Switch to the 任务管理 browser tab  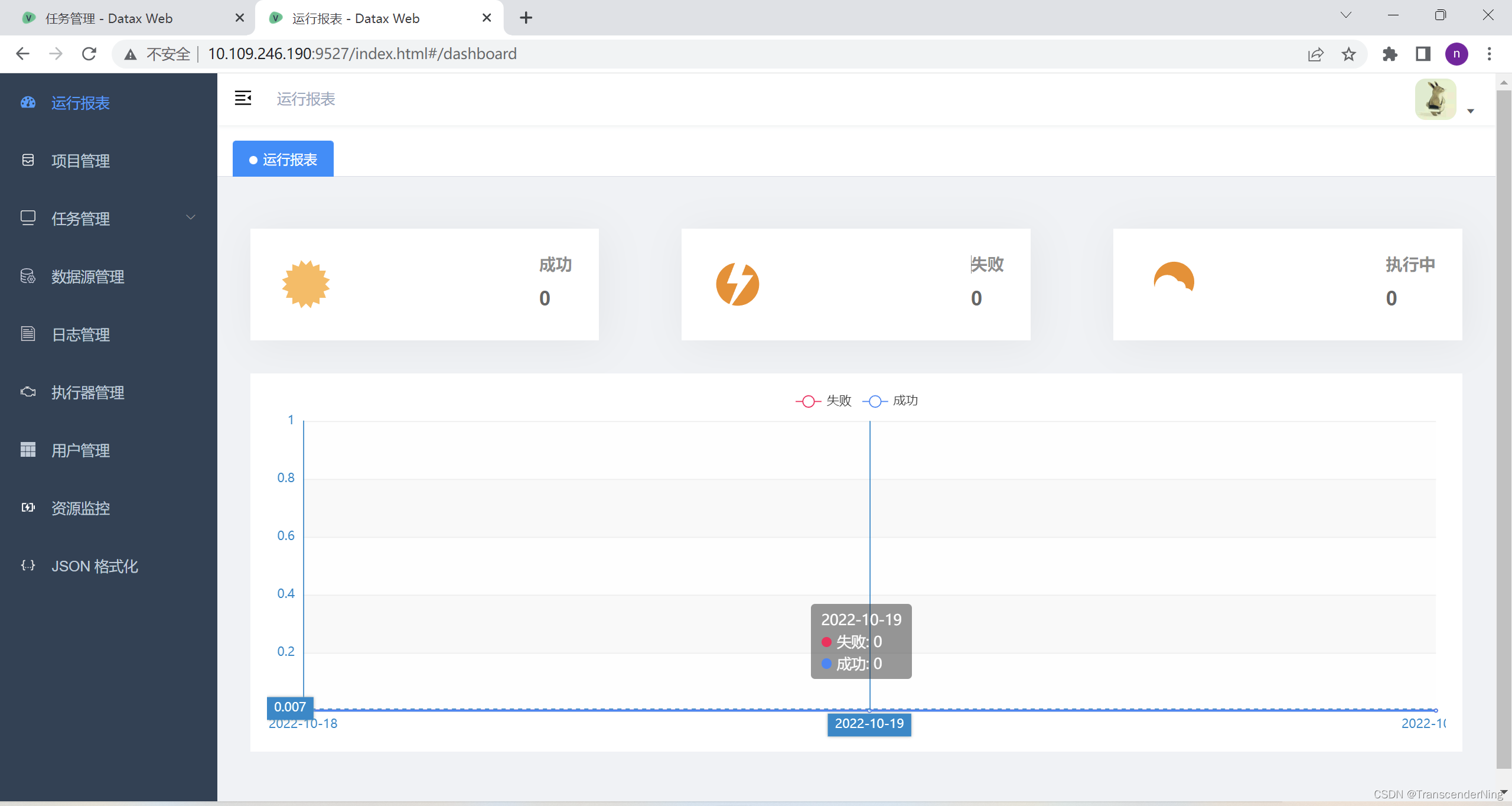coord(109,18)
